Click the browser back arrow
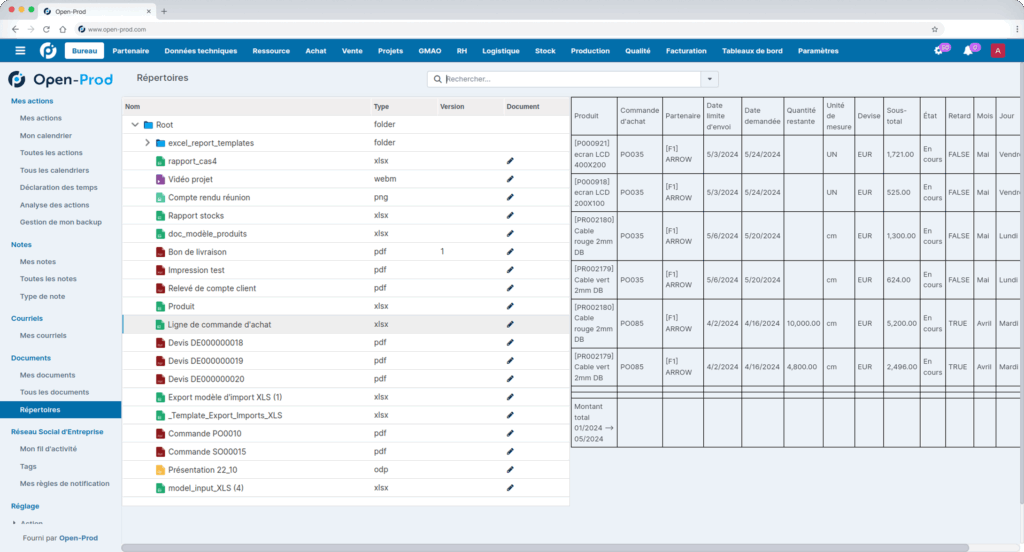 click(15, 29)
